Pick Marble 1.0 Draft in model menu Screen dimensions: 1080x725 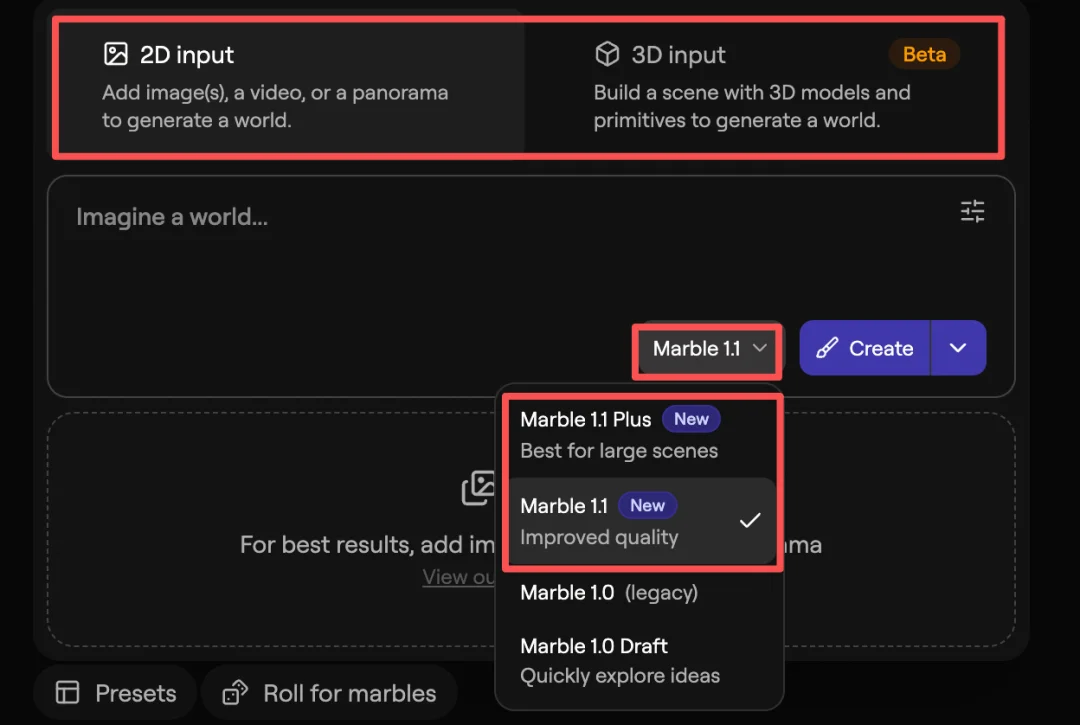[620, 660]
